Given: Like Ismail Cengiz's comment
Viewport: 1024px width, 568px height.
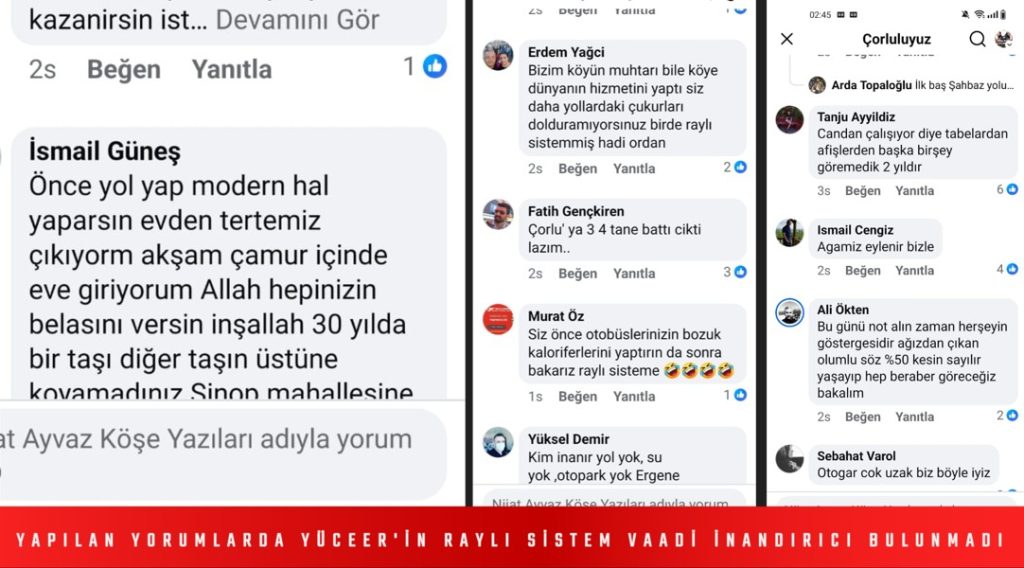Looking at the screenshot, I should [862, 270].
